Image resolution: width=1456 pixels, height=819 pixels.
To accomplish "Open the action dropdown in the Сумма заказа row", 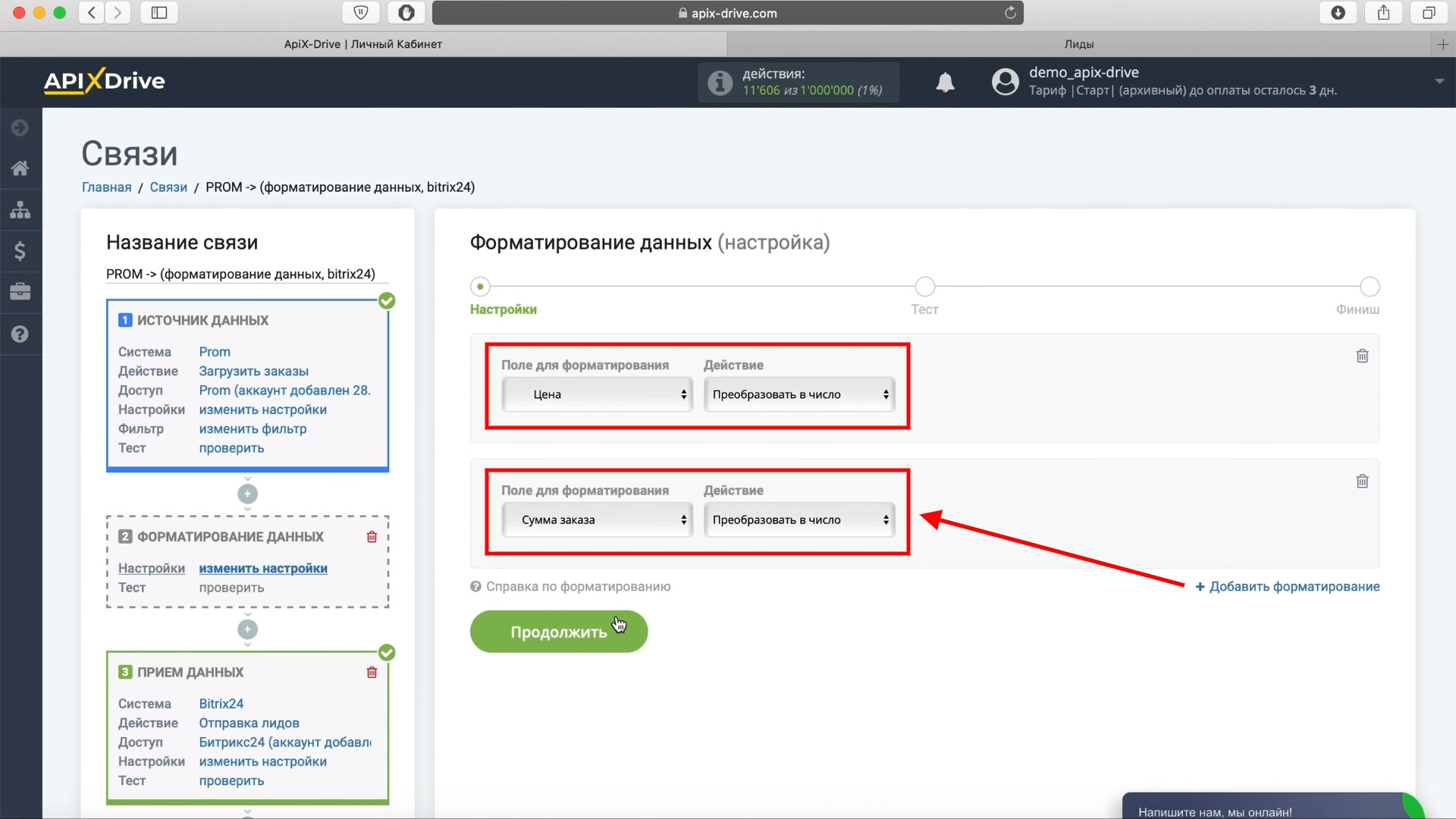I will pos(799,520).
